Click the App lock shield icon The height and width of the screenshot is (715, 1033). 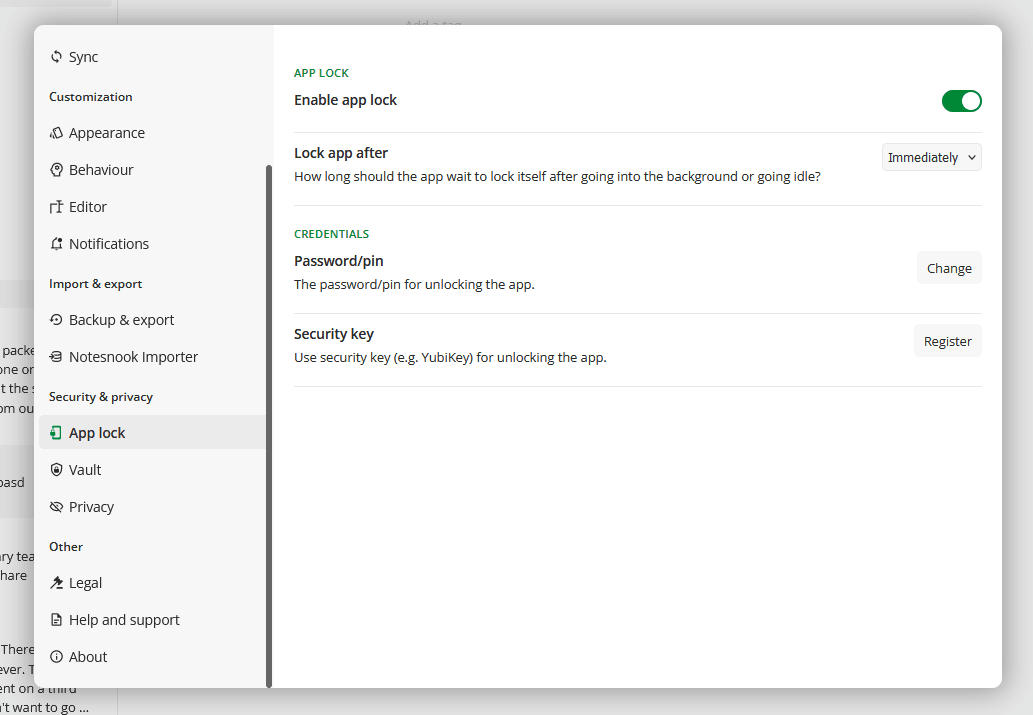[x=56, y=432]
